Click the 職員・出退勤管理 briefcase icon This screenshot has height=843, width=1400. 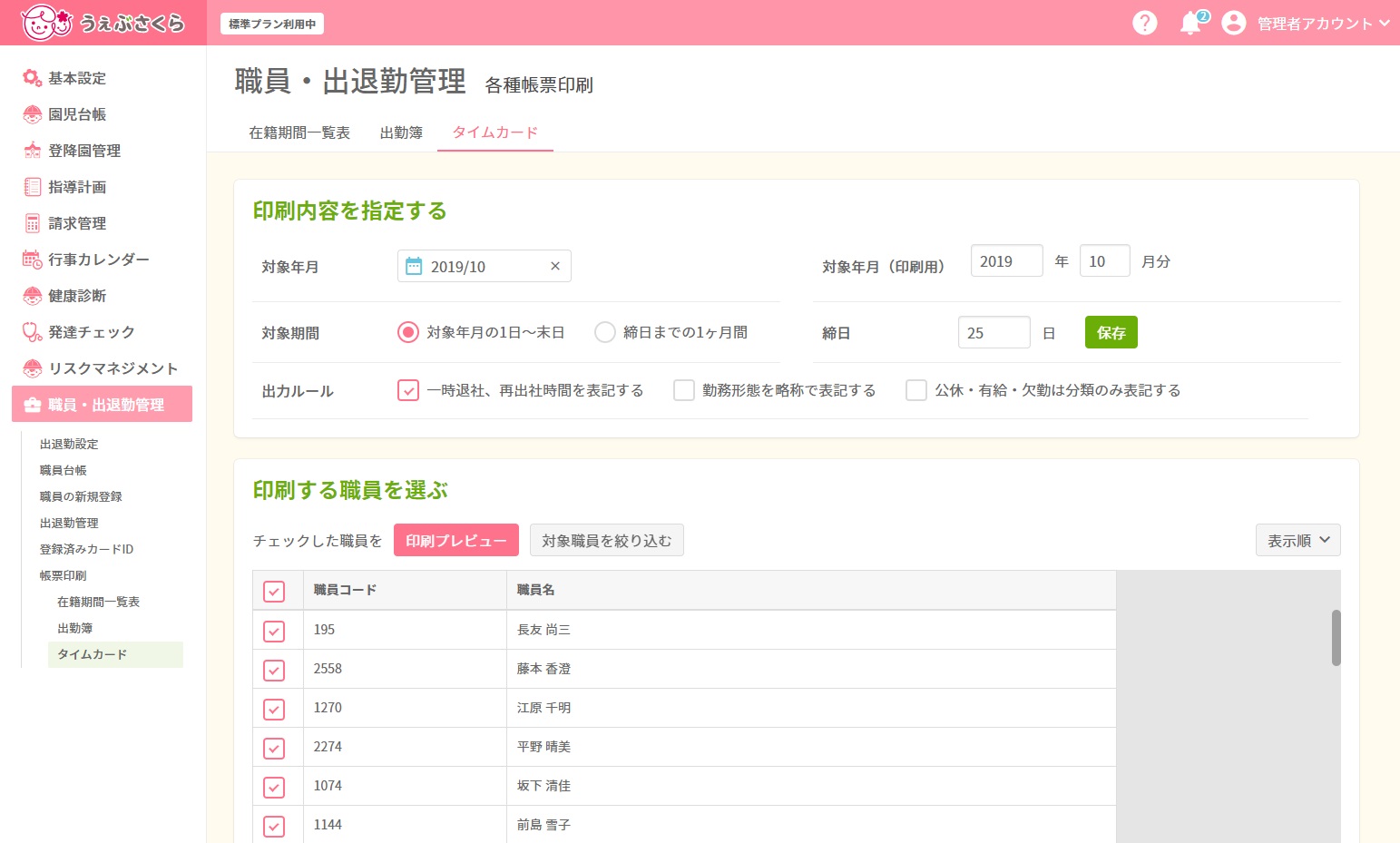33,405
